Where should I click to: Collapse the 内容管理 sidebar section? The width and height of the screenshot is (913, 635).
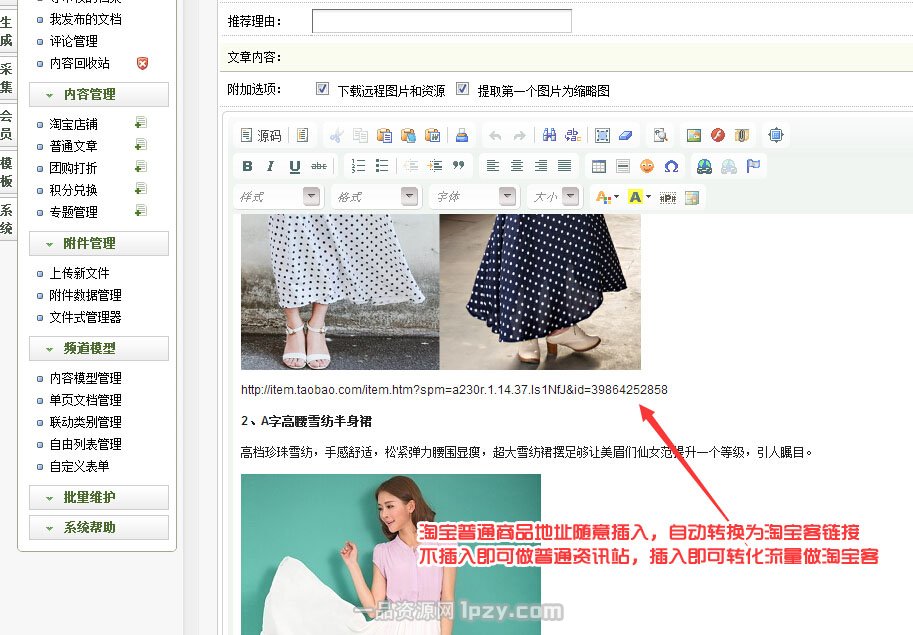point(99,94)
